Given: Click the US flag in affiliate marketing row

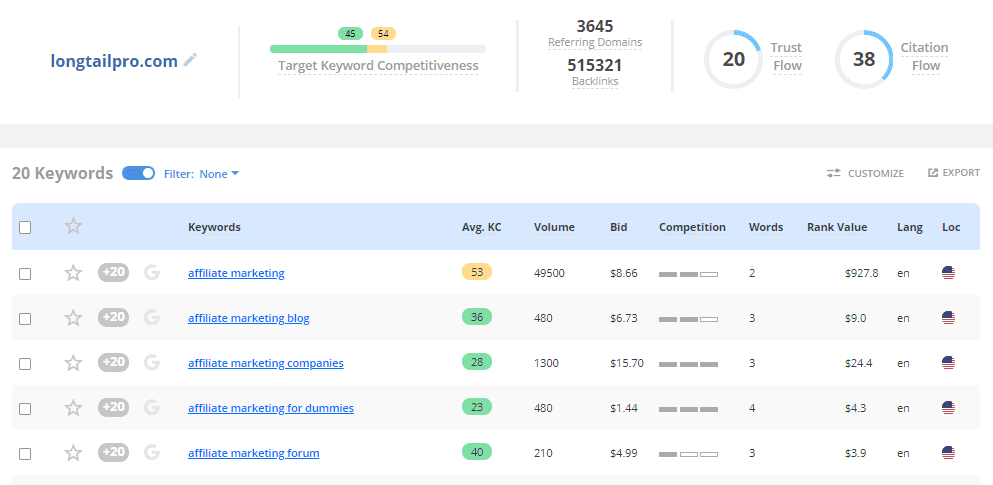Looking at the screenshot, I should [x=948, y=273].
